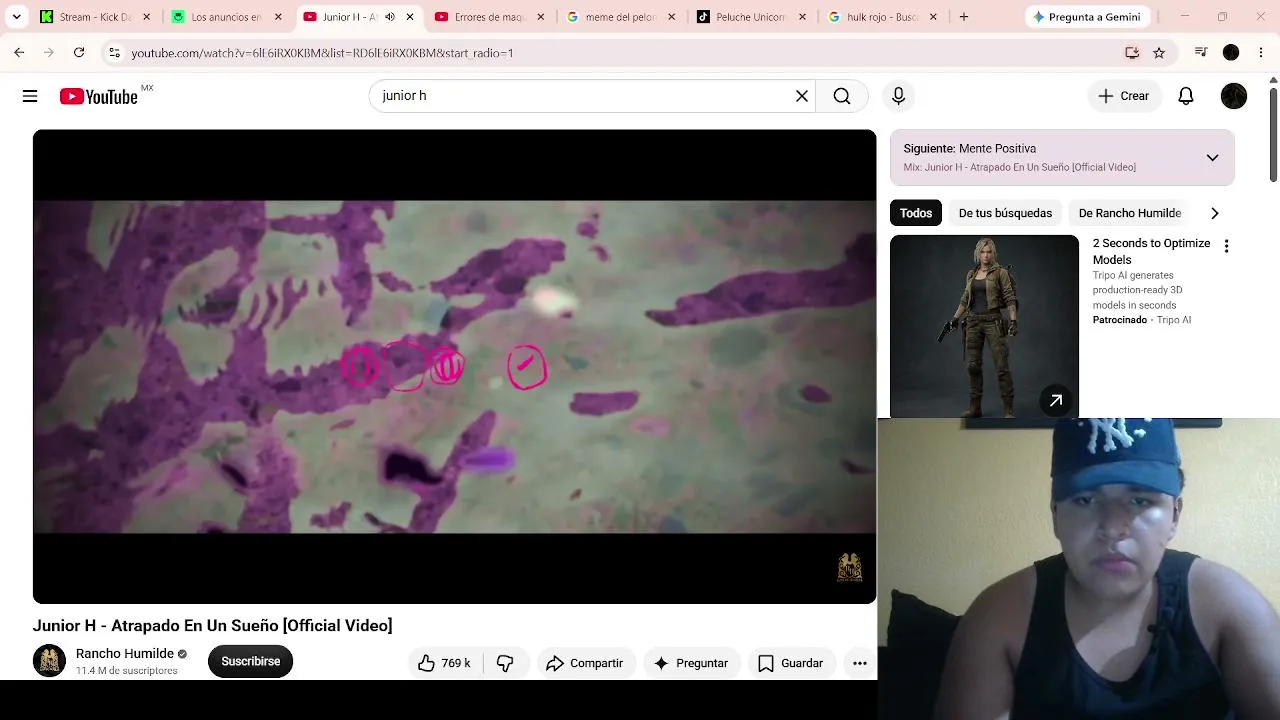The image size is (1280, 720).
Task: Select the Todos filter chip
Action: click(916, 213)
